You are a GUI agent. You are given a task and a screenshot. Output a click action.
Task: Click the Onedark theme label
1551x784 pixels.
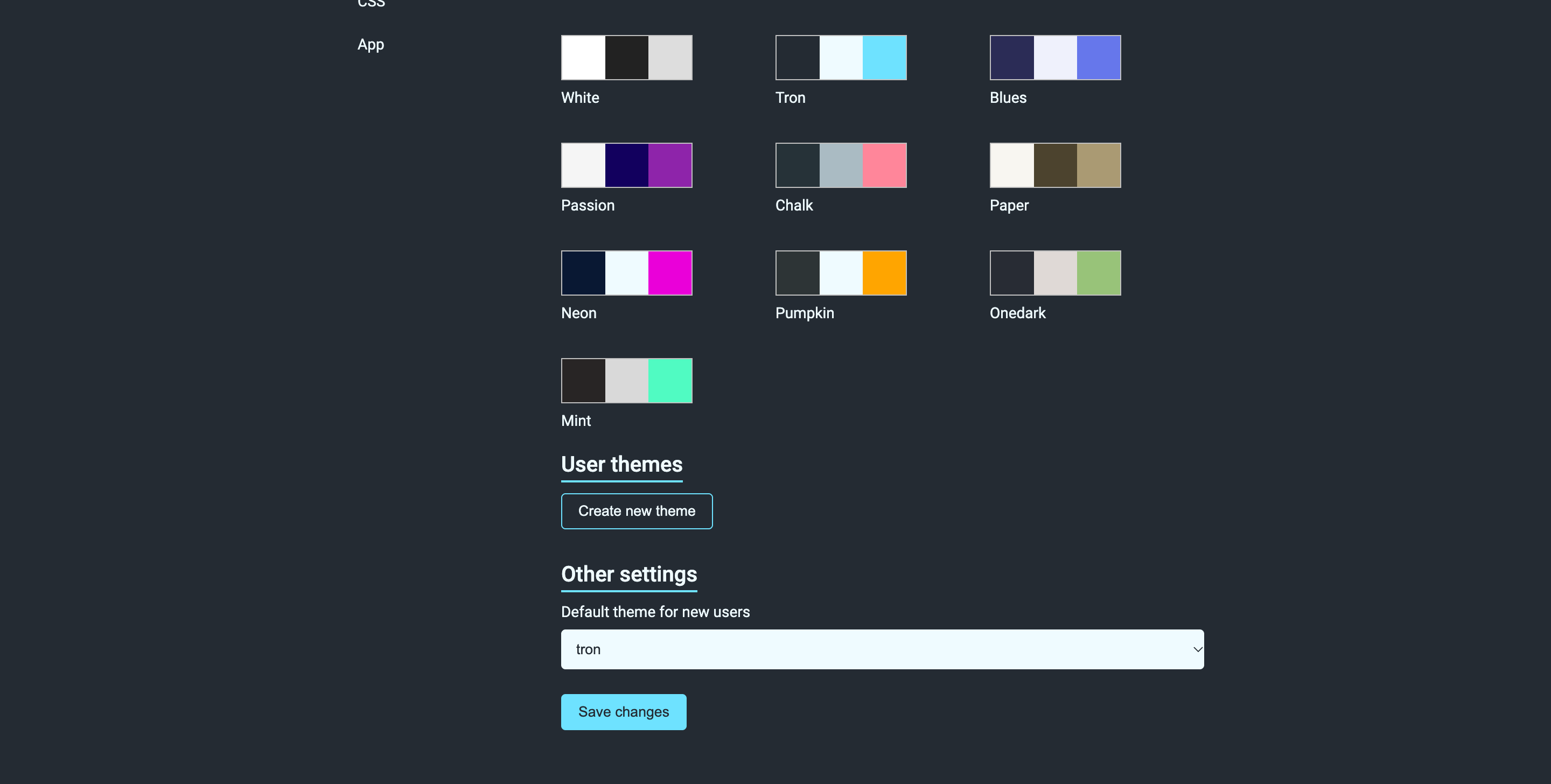click(x=1017, y=313)
